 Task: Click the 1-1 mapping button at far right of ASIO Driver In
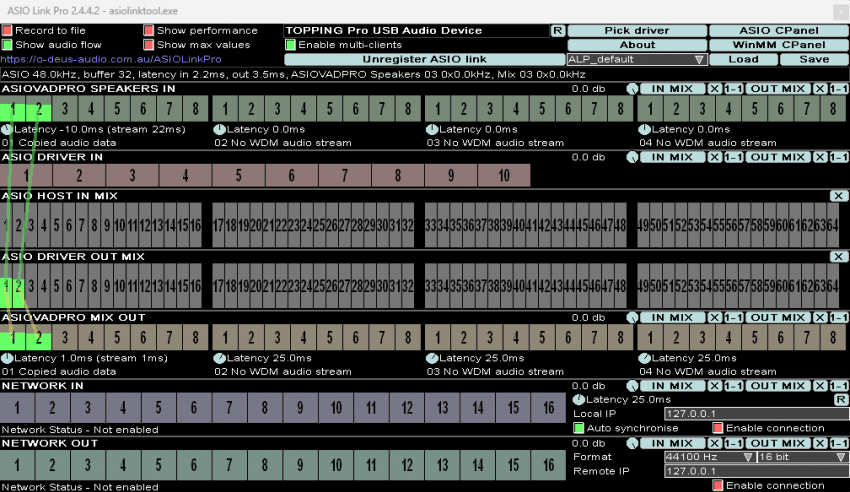coord(838,157)
